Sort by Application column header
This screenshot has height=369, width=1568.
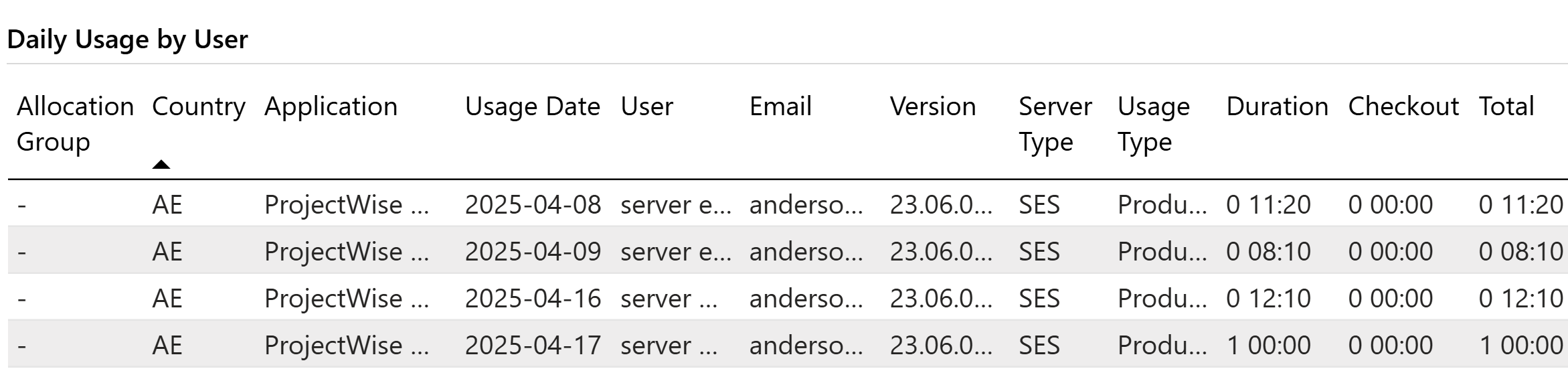[331, 107]
